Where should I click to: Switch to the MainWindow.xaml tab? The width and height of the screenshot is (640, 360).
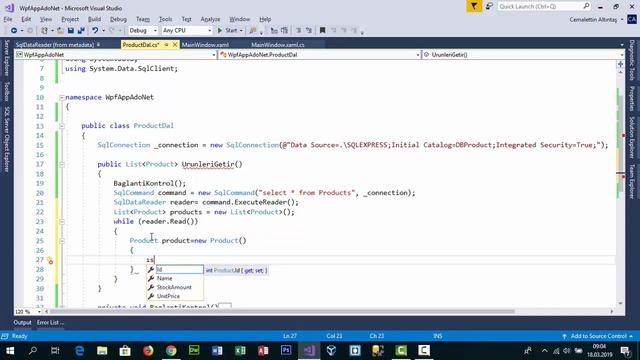click(x=205, y=45)
